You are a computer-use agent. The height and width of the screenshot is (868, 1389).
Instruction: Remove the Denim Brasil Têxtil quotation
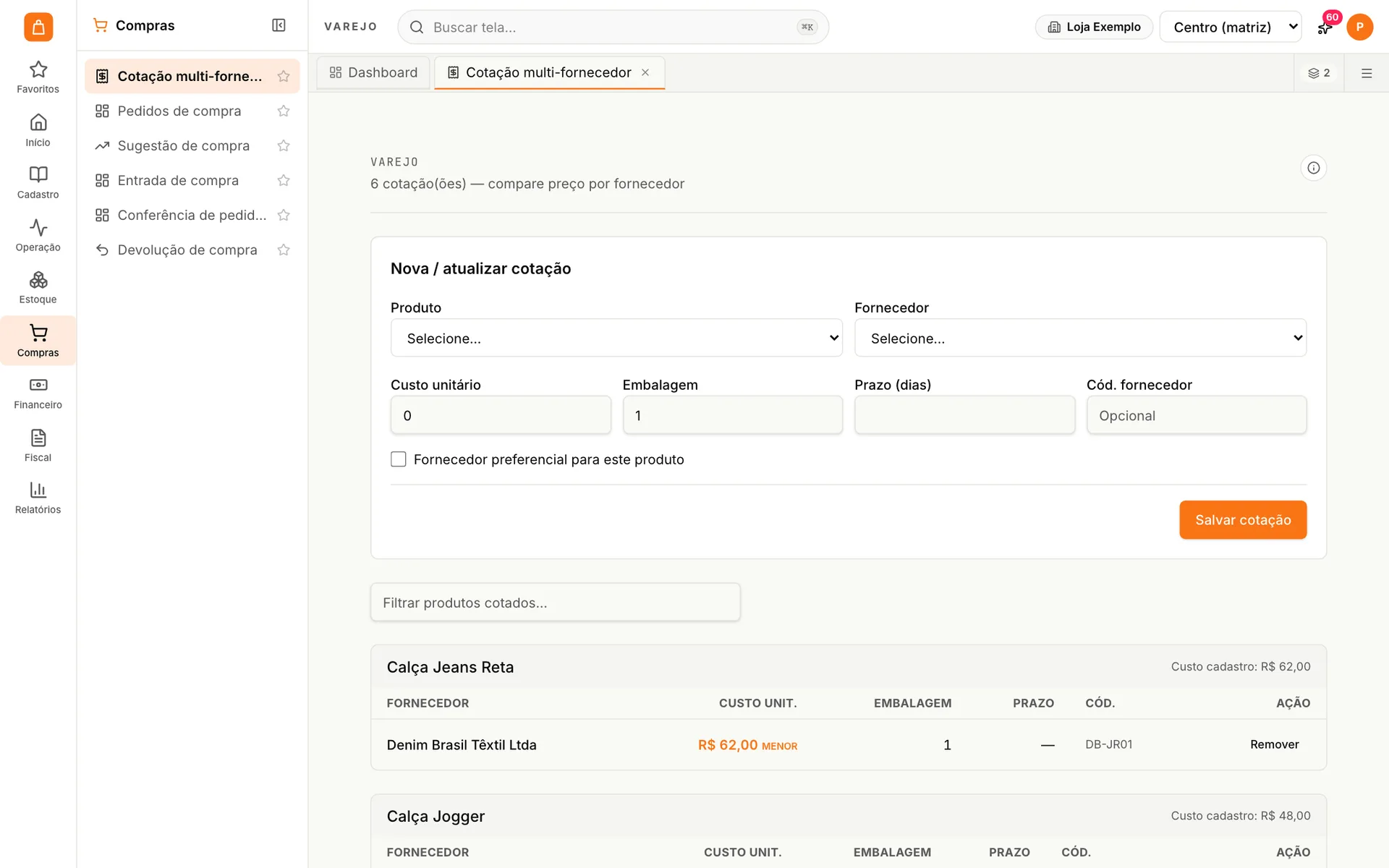pyautogui.click(x=1274, y=744)
